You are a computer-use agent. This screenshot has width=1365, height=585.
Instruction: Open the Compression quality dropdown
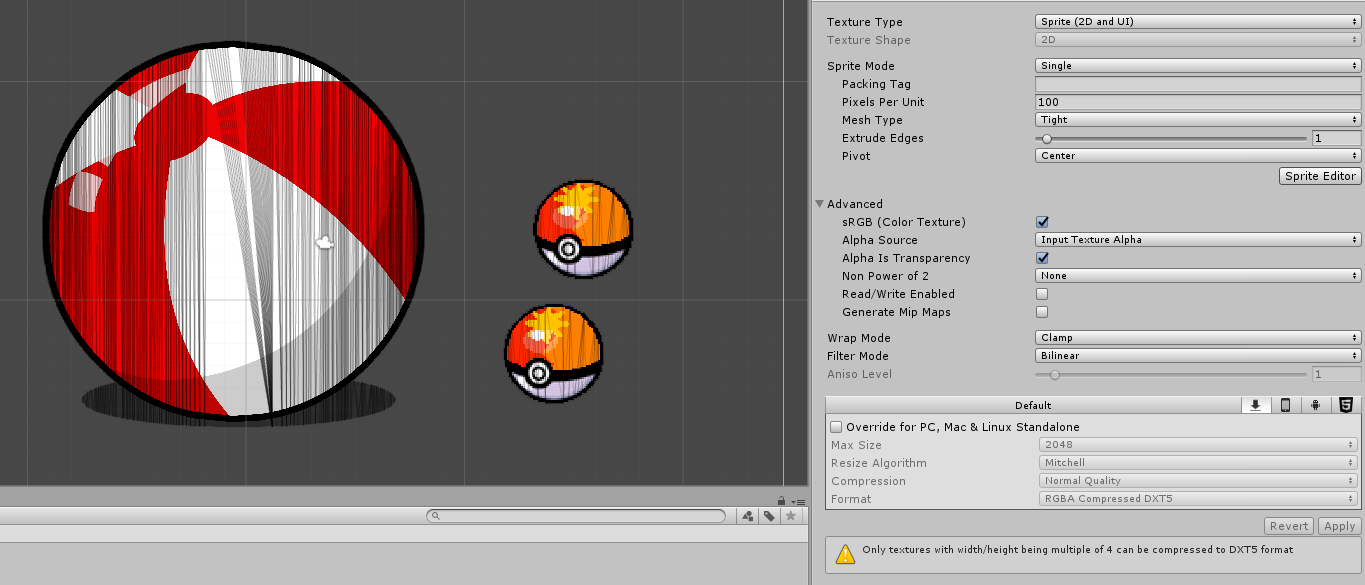(x=1198, y=481)
